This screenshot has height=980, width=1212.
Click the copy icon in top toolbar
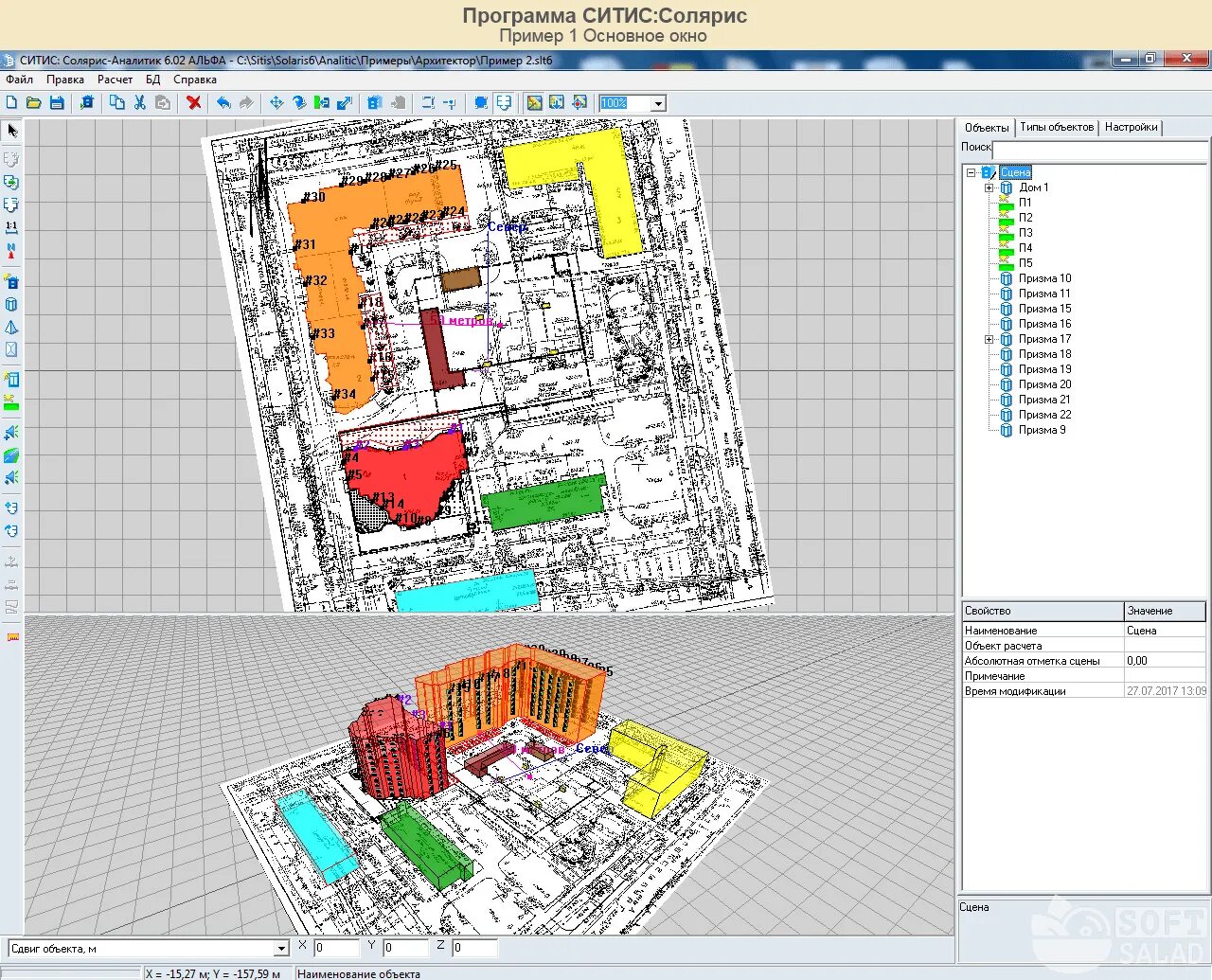(x=117, y=102)
